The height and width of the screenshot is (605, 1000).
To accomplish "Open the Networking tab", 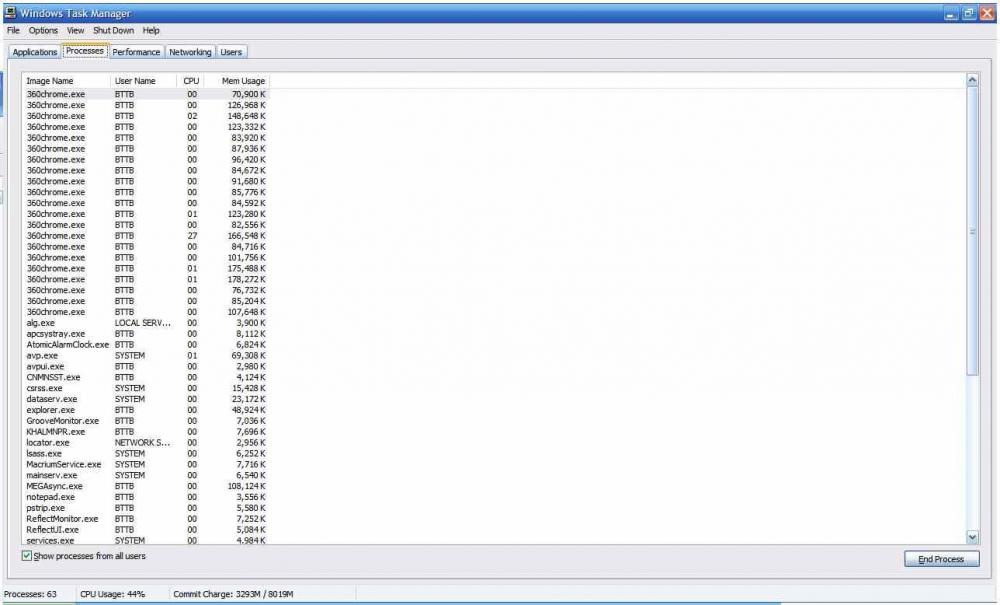I will pyautogui.click(x=190, y=52).
